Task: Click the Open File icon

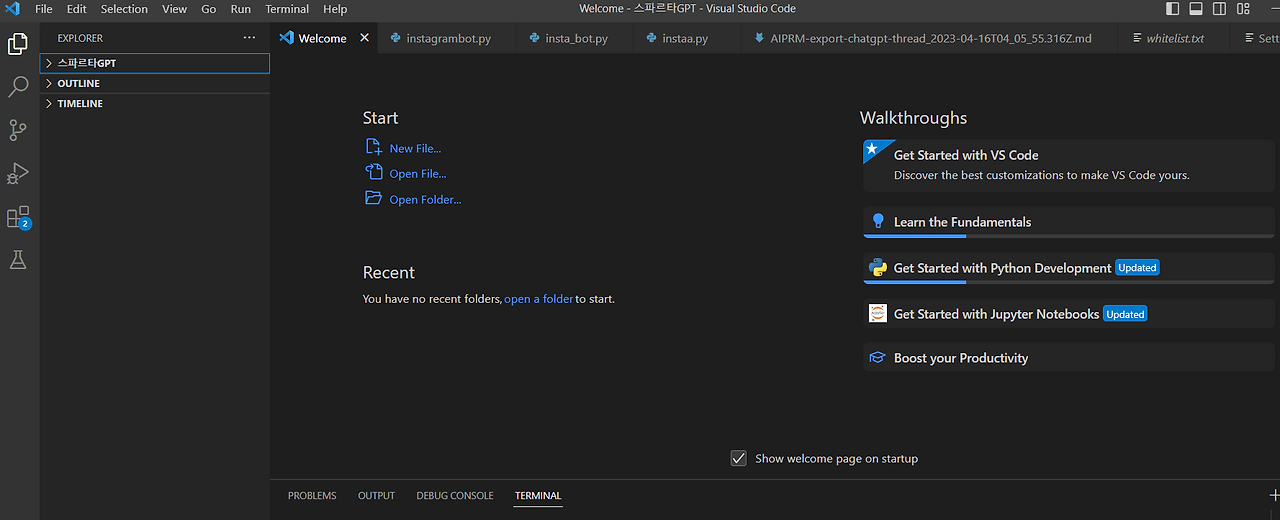Action: tap(373, 172)
